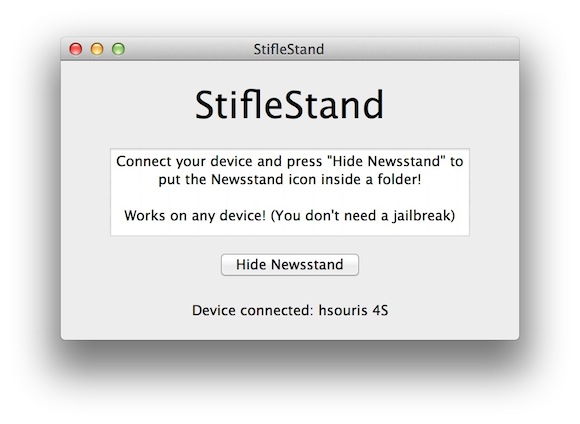Viewport: 580px width, 424px height.
Task: Click the Hide Newsstand button
Action: [x=290, y=265]
